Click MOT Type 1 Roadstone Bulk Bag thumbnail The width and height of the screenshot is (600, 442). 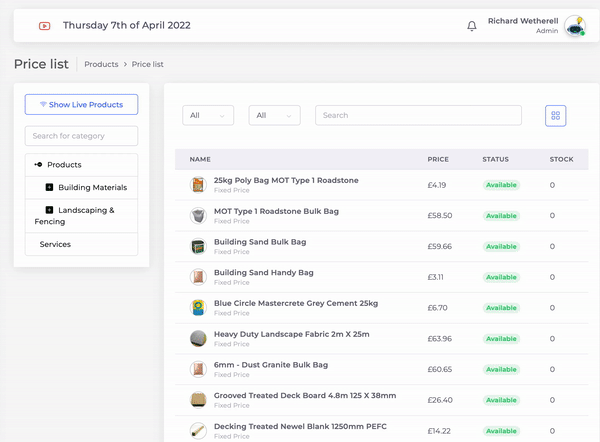point(198,215)
